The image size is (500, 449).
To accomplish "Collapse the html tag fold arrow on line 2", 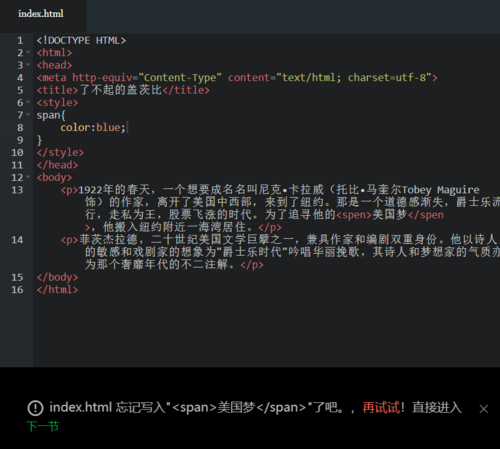I will [x=28, y=52].
